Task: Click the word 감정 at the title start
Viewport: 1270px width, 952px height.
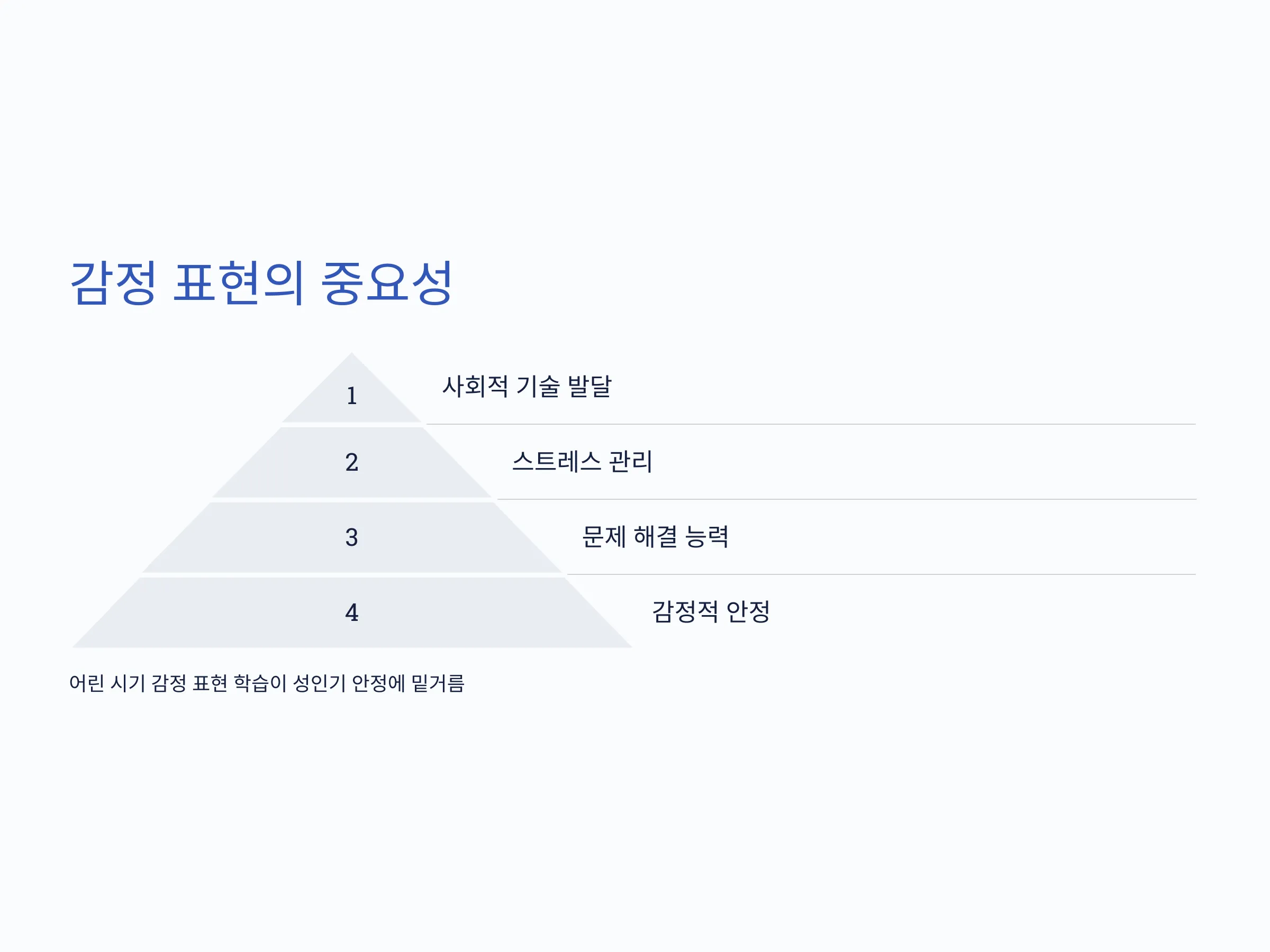Action: click(113, 282)
